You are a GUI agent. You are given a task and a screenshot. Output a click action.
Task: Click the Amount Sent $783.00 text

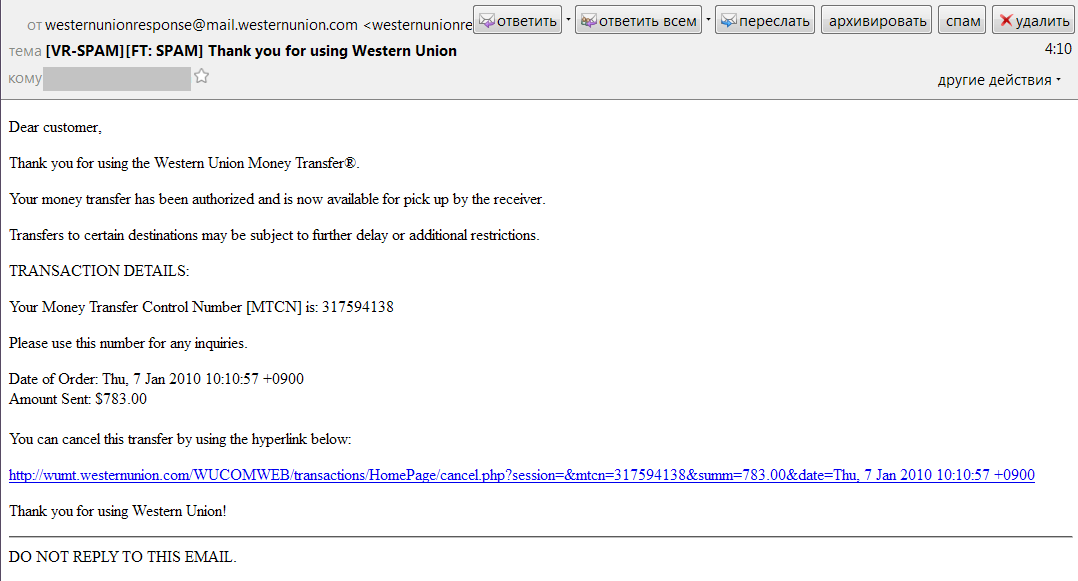coord(78,399)
